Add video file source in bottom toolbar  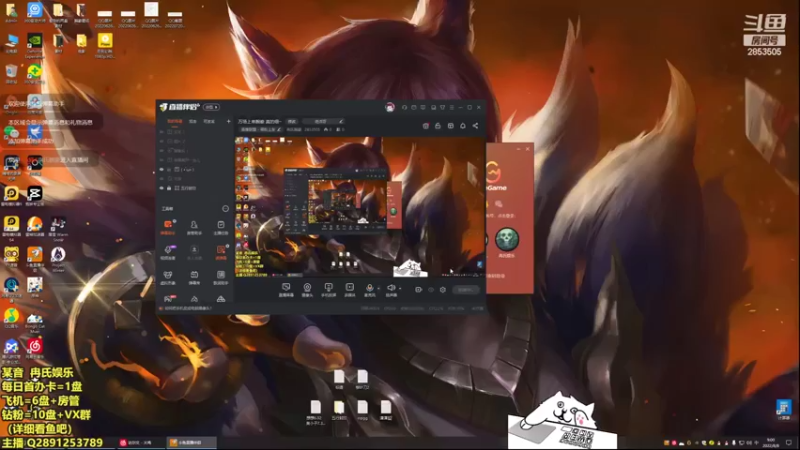(x=349, y=289)
